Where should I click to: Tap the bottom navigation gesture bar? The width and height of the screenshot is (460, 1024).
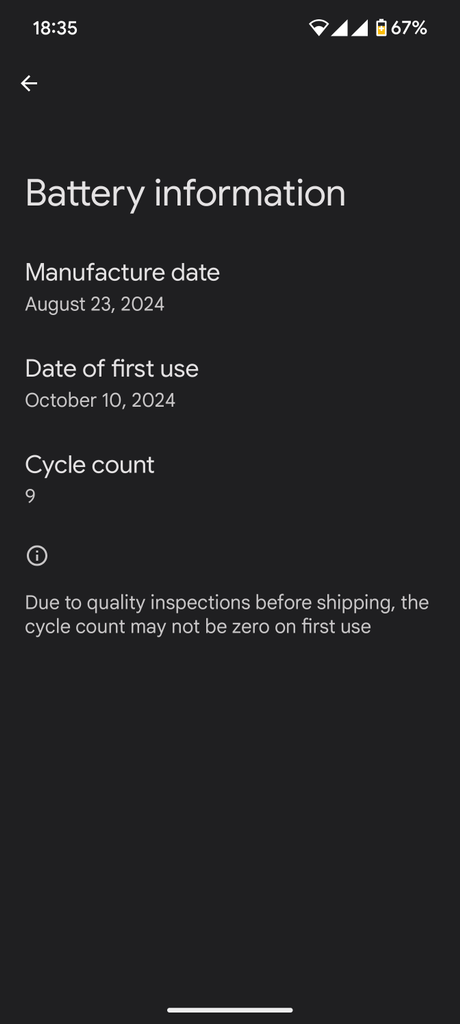[x=230, y=1010]
